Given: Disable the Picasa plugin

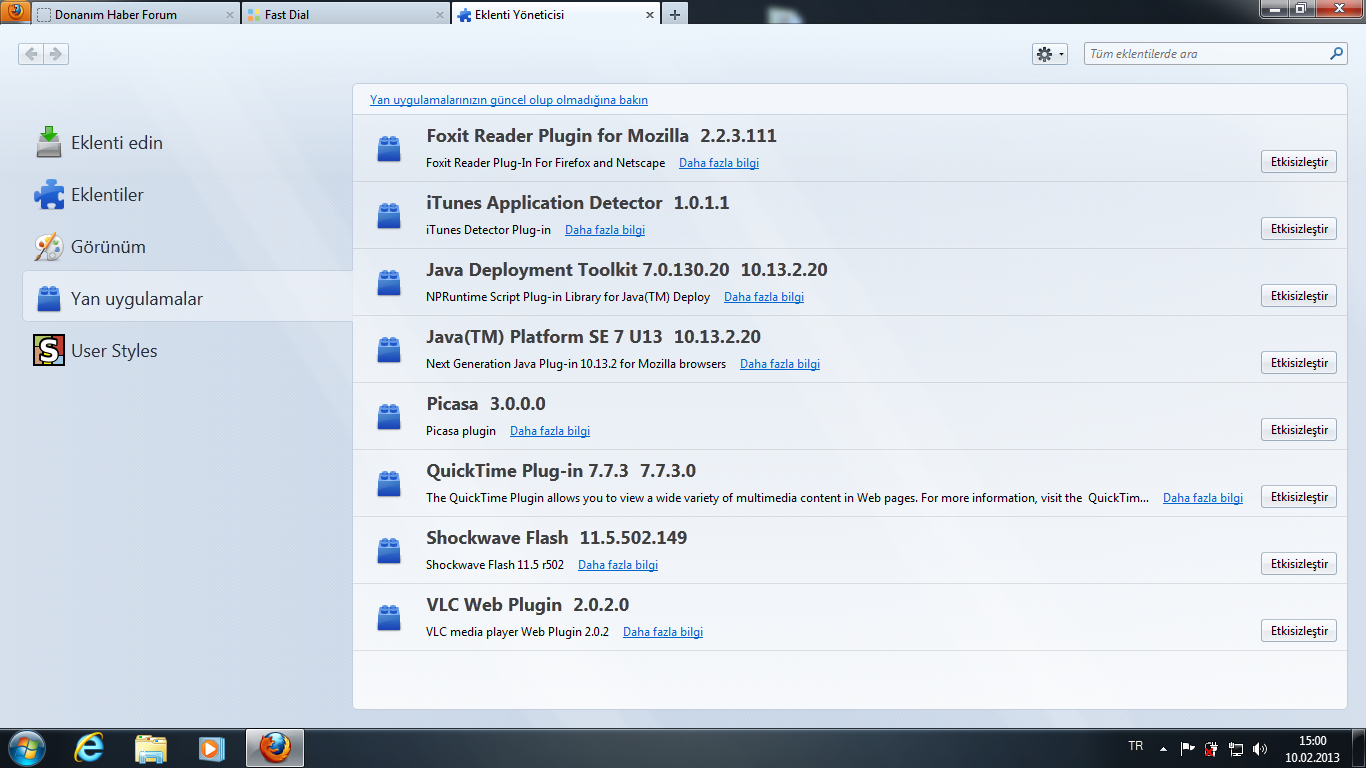Looking at the screenshot, I should pyautogui.click(x=1298, y=430).
